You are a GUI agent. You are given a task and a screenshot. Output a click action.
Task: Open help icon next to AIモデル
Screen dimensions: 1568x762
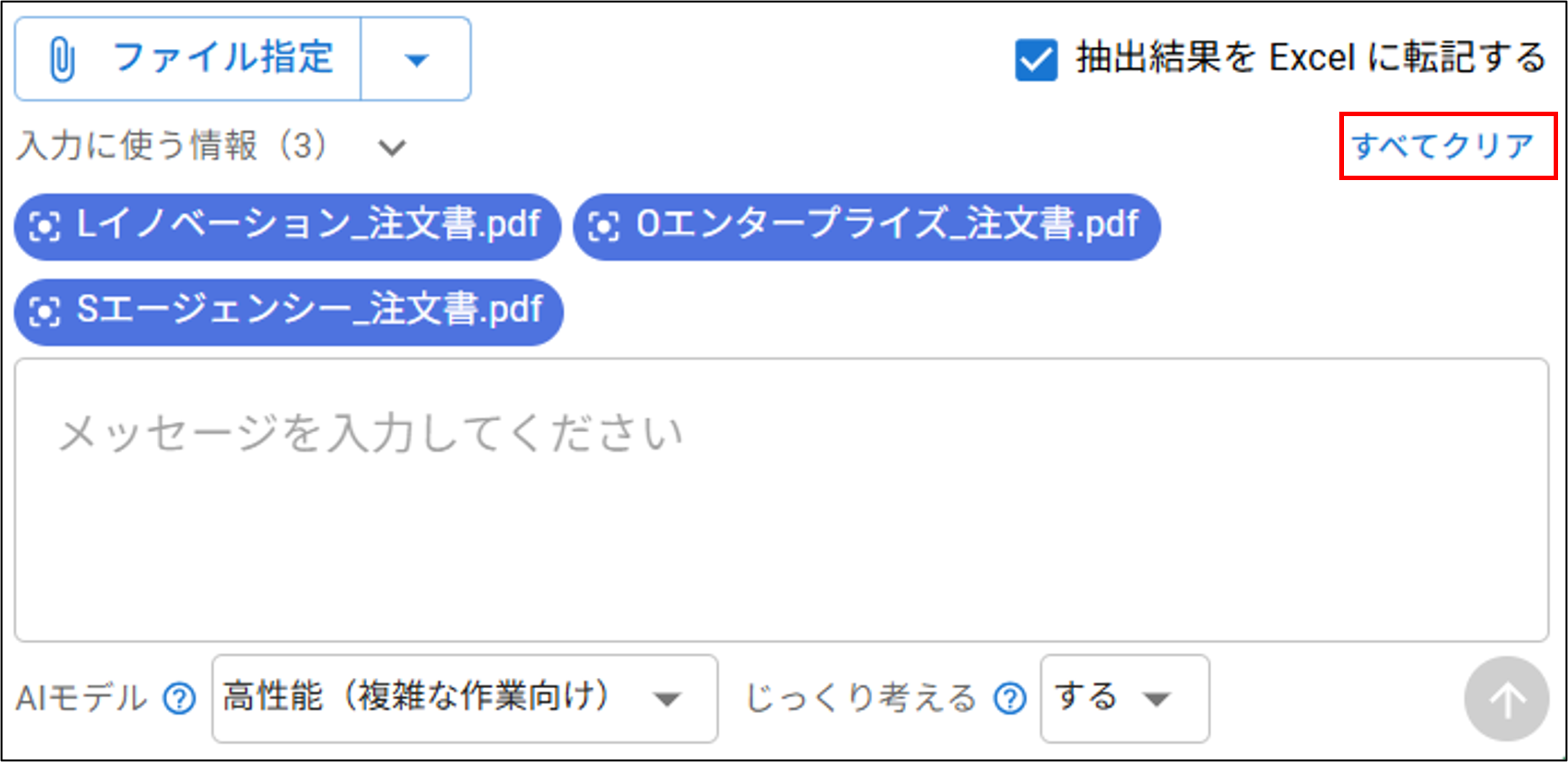coord(180,699)
